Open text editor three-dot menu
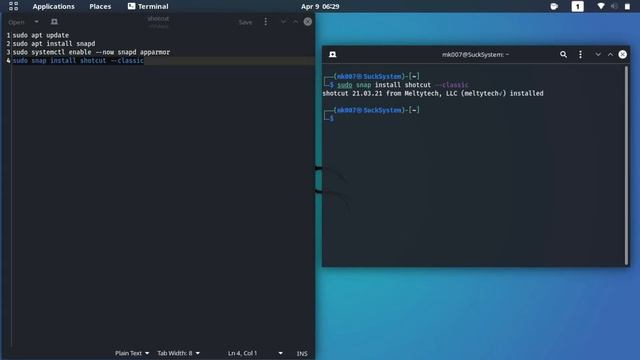640x360 pixels. [266, 22]
